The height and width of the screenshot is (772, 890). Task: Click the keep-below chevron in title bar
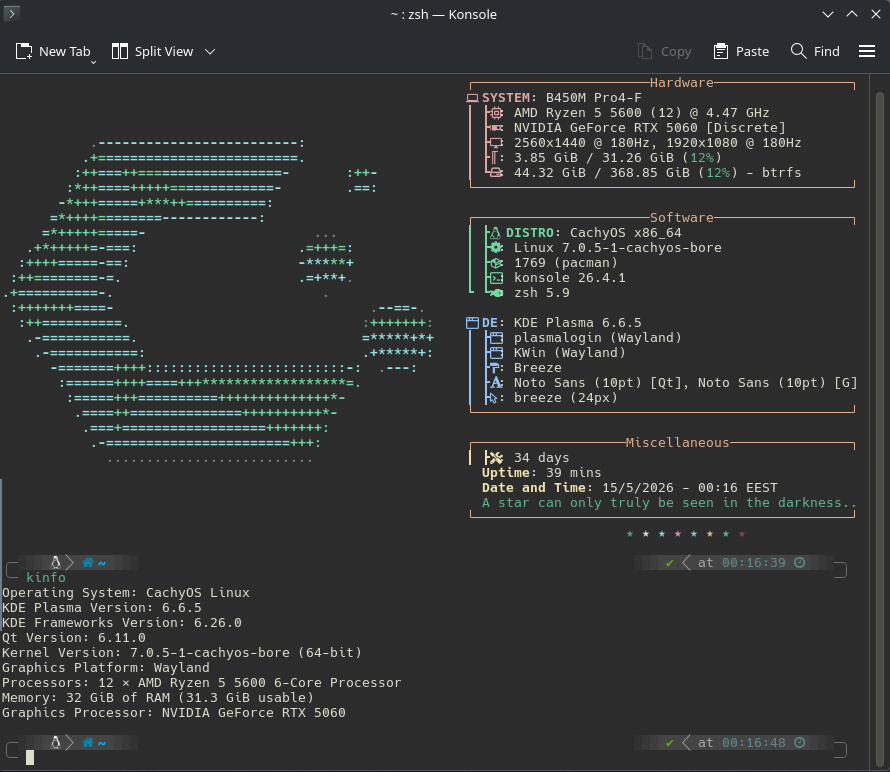click(x=828, y=14)
